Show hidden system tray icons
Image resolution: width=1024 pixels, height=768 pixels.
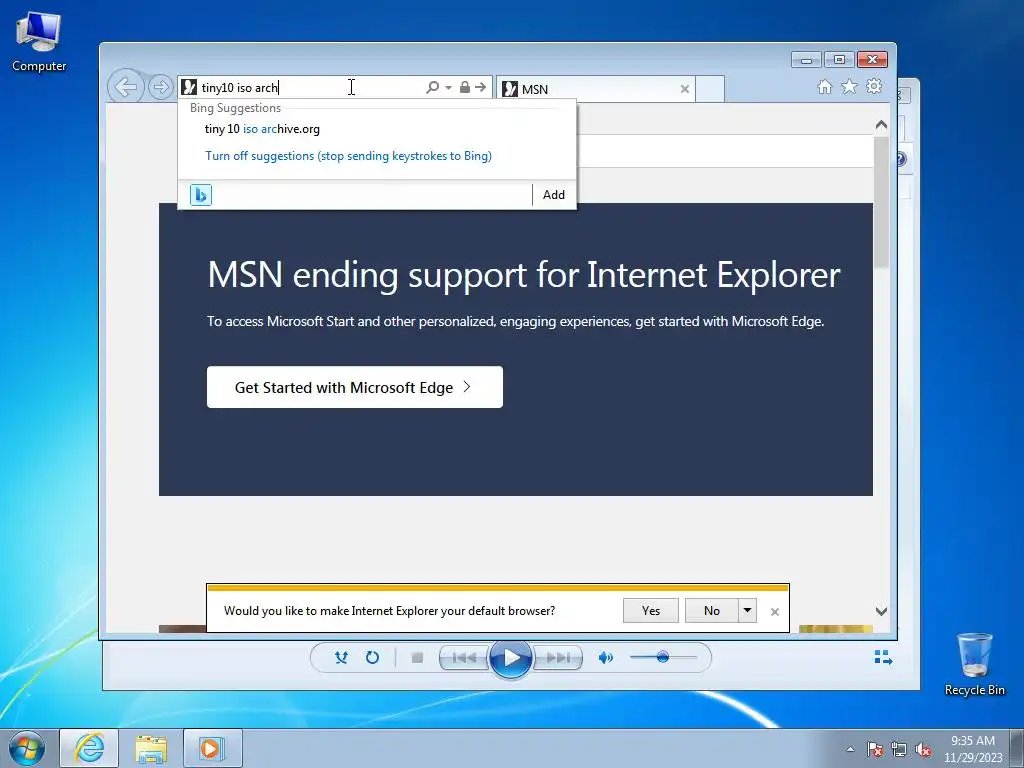(x=850, y=749)
